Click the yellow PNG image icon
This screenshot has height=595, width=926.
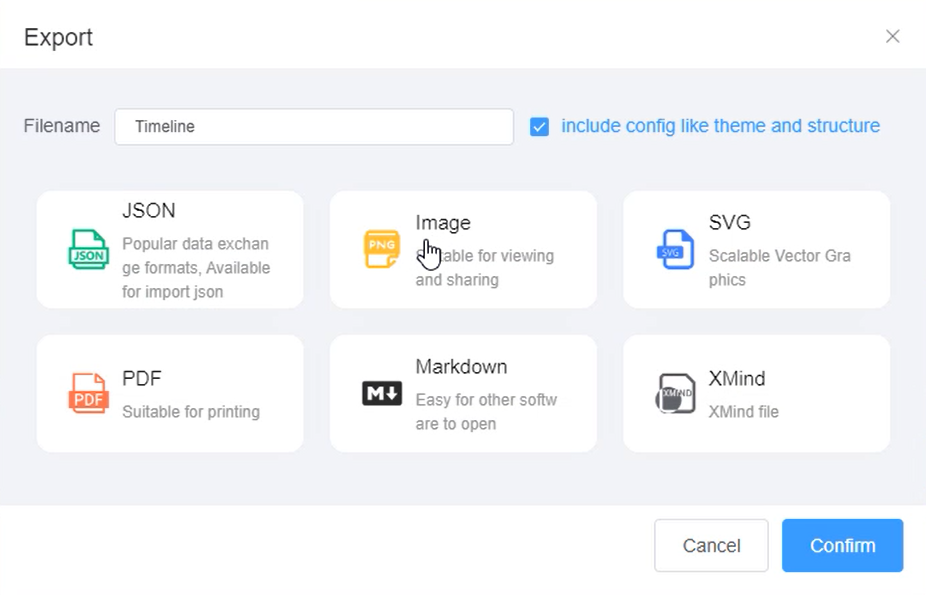click(381, 250)
